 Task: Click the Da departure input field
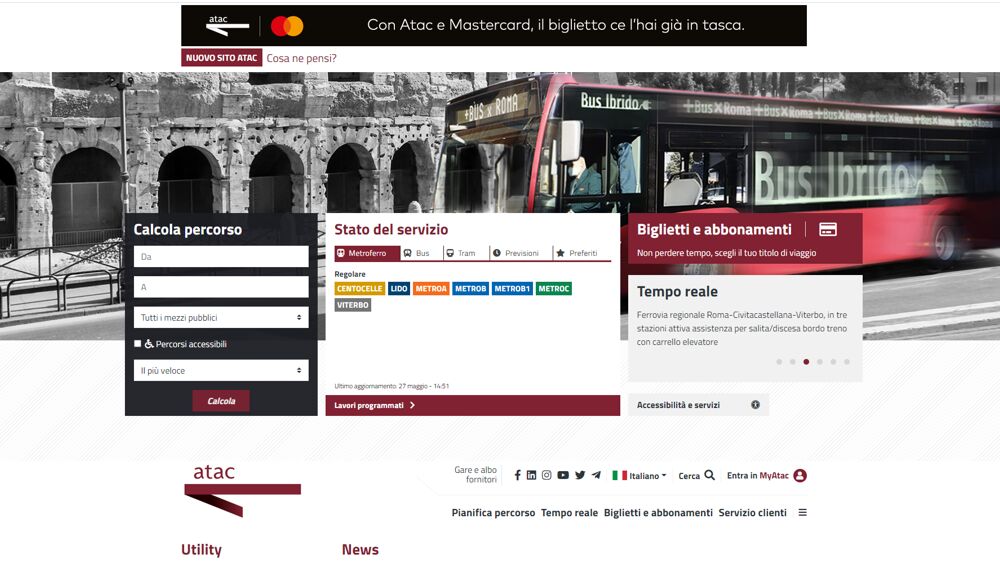(221, 257)
